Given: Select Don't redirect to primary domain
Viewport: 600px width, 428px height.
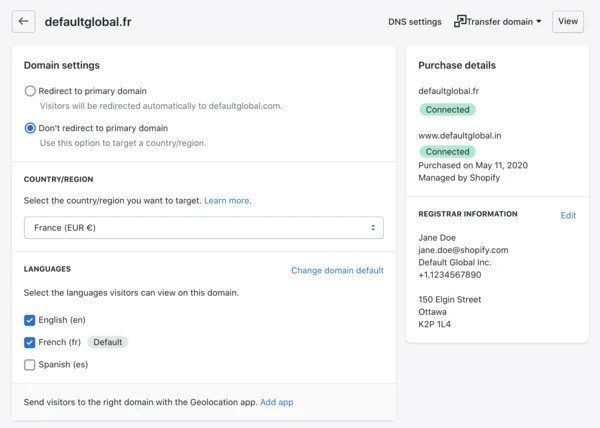Looking at the screenshot, I should tap(30, 128).
